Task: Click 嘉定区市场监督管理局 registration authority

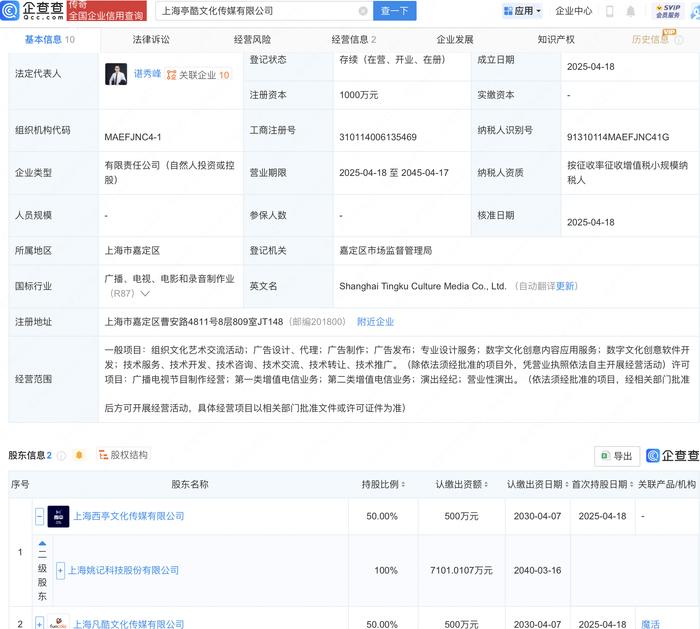Action: [386, 251]
